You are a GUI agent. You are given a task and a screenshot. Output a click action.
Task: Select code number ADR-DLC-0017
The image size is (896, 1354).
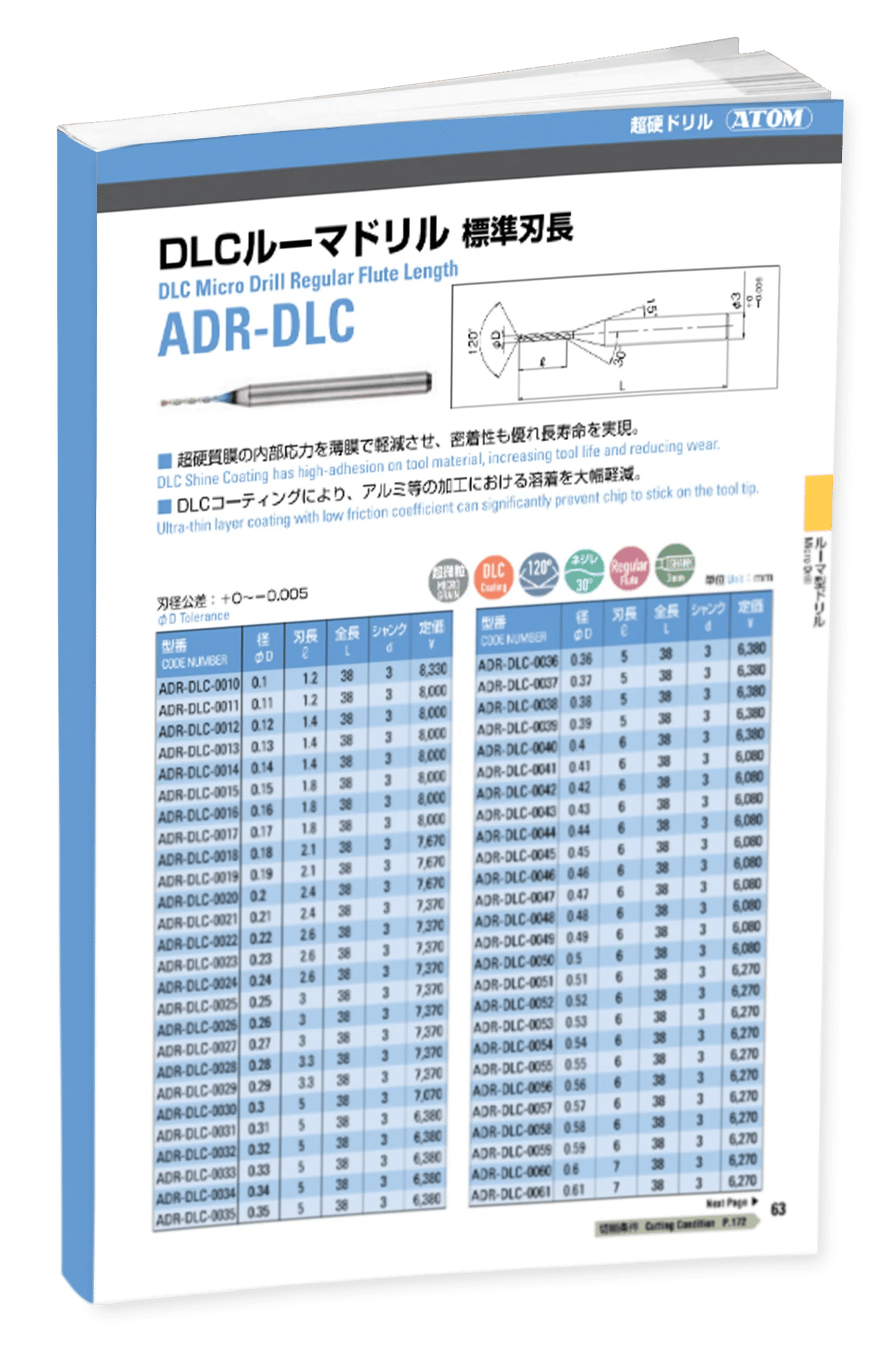[198, 837]
